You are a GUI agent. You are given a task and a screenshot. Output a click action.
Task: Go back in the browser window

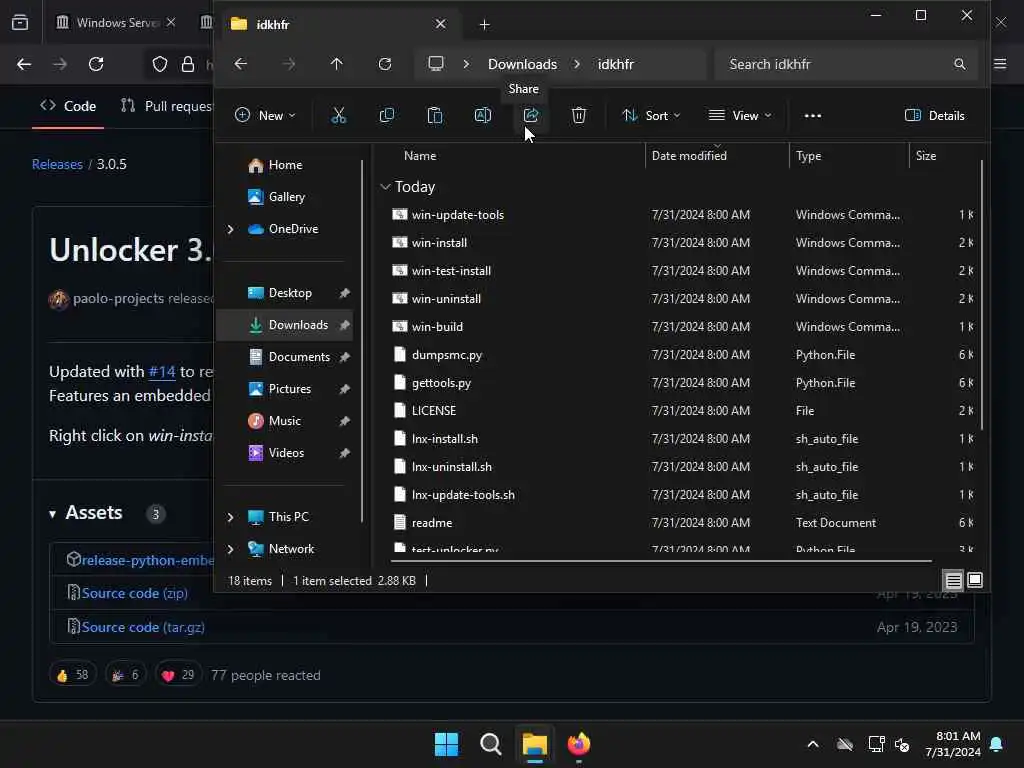pos(24,64)
